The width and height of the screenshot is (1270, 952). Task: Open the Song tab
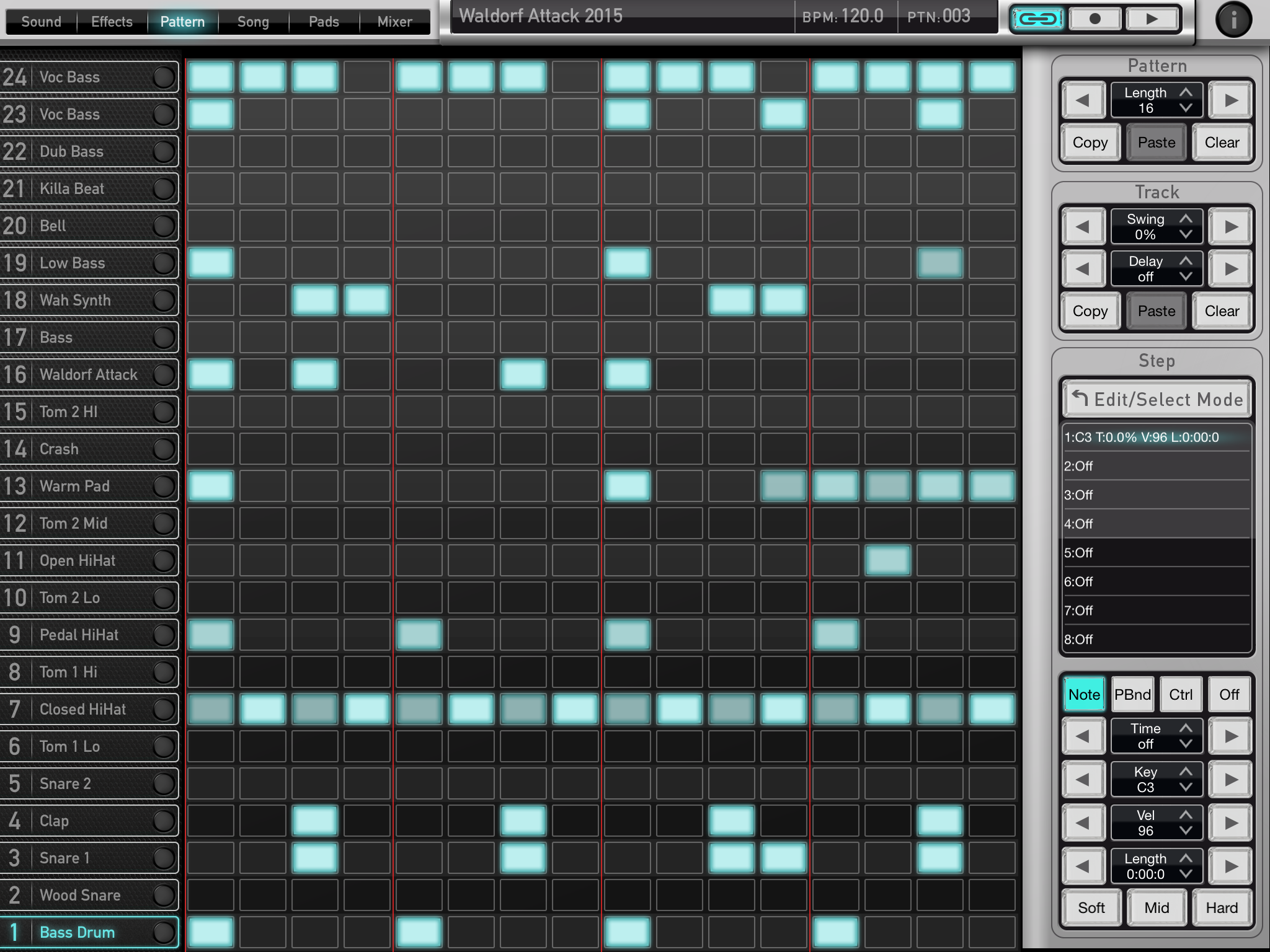click(253, 22)
